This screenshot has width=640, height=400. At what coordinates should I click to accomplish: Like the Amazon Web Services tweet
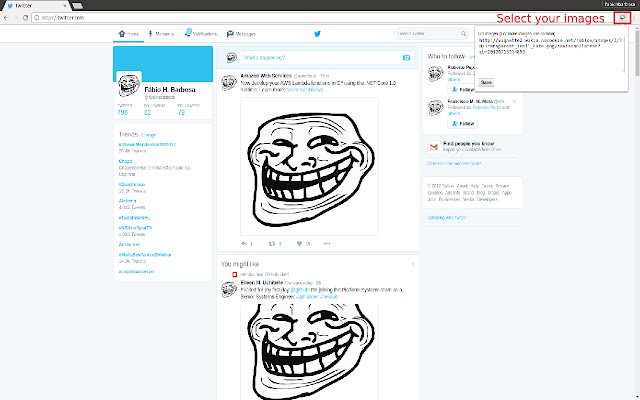[x=299, y=244]
